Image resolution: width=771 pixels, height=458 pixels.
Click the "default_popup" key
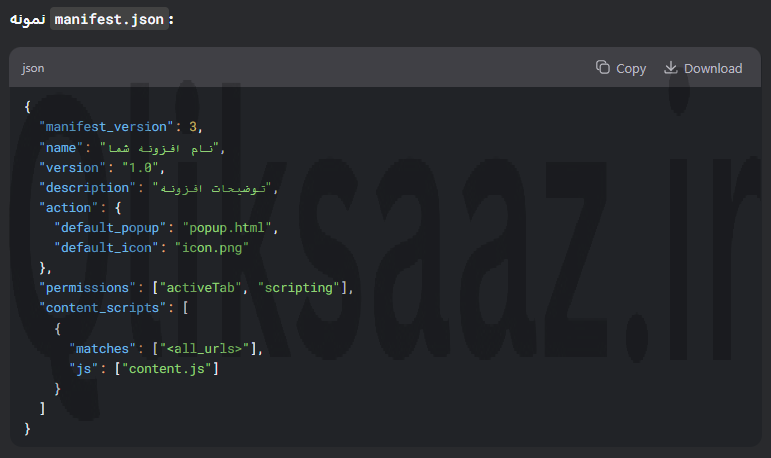(x=110, y=228)
